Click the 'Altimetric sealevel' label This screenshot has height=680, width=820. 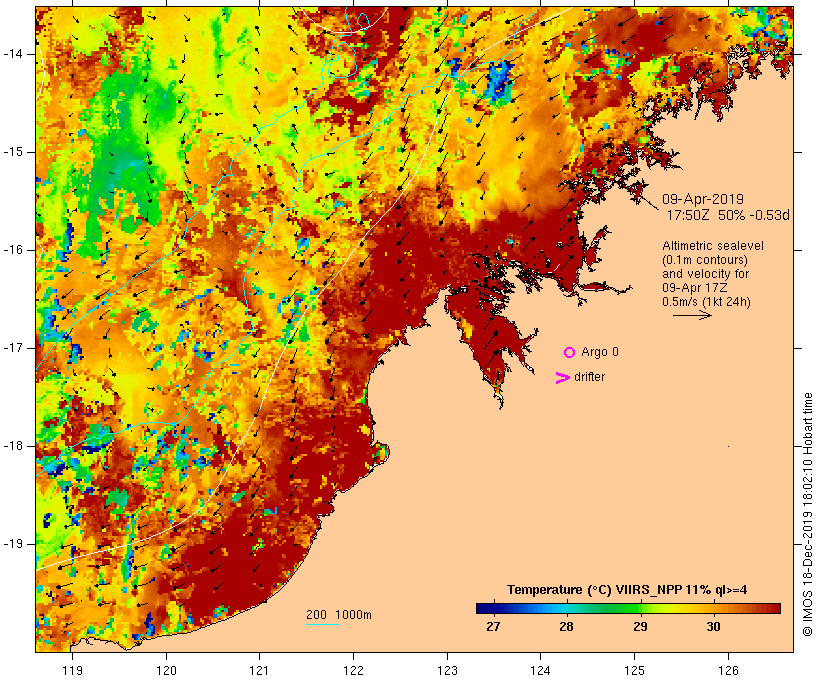(x=713, y=246)
